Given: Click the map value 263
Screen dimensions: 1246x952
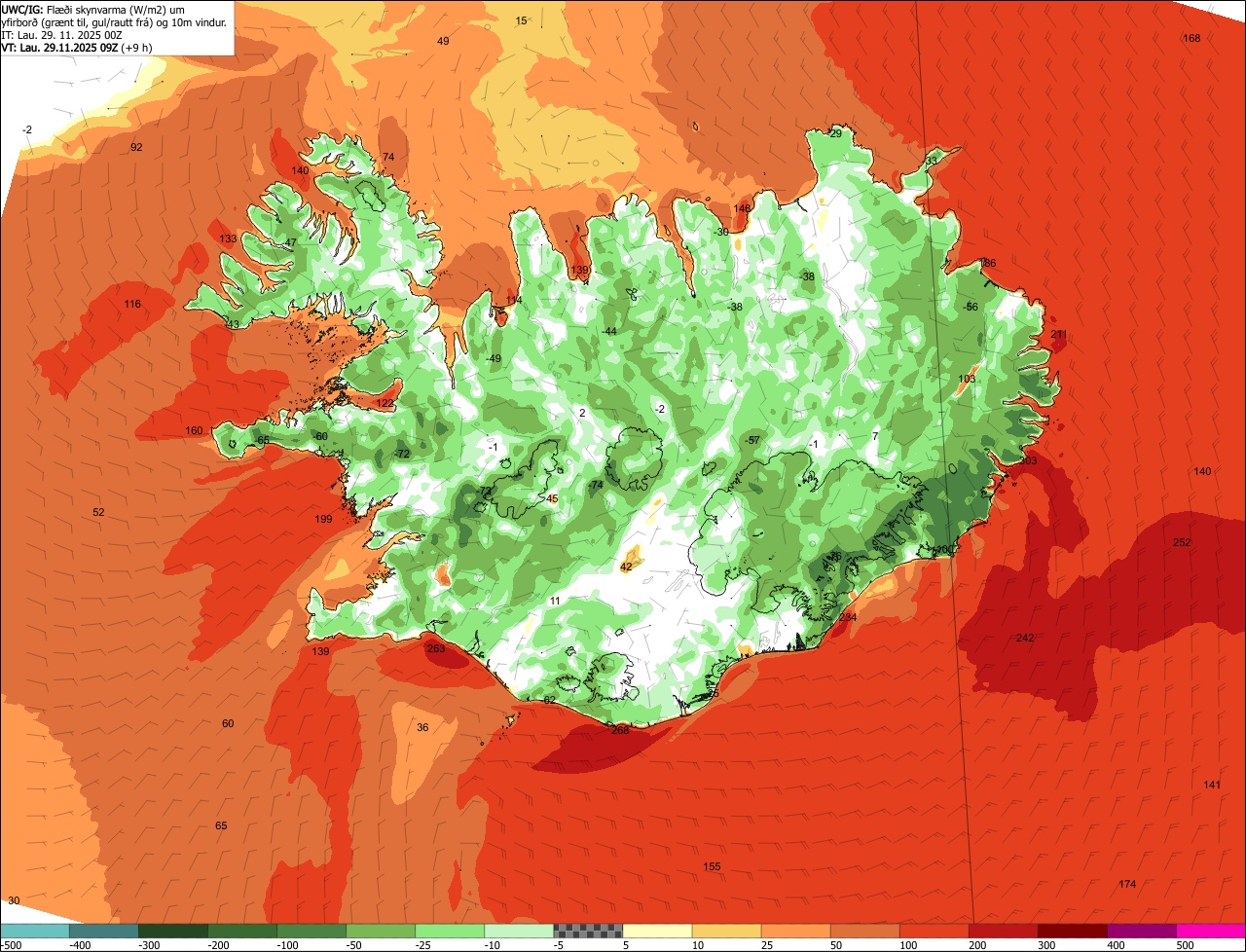Looking at the screenshot, I should pyautogui.click(x=436, y=648).
